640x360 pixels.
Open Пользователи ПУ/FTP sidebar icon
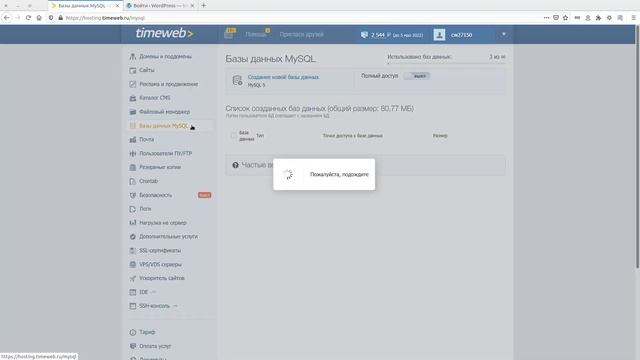(x=133, y=153)
